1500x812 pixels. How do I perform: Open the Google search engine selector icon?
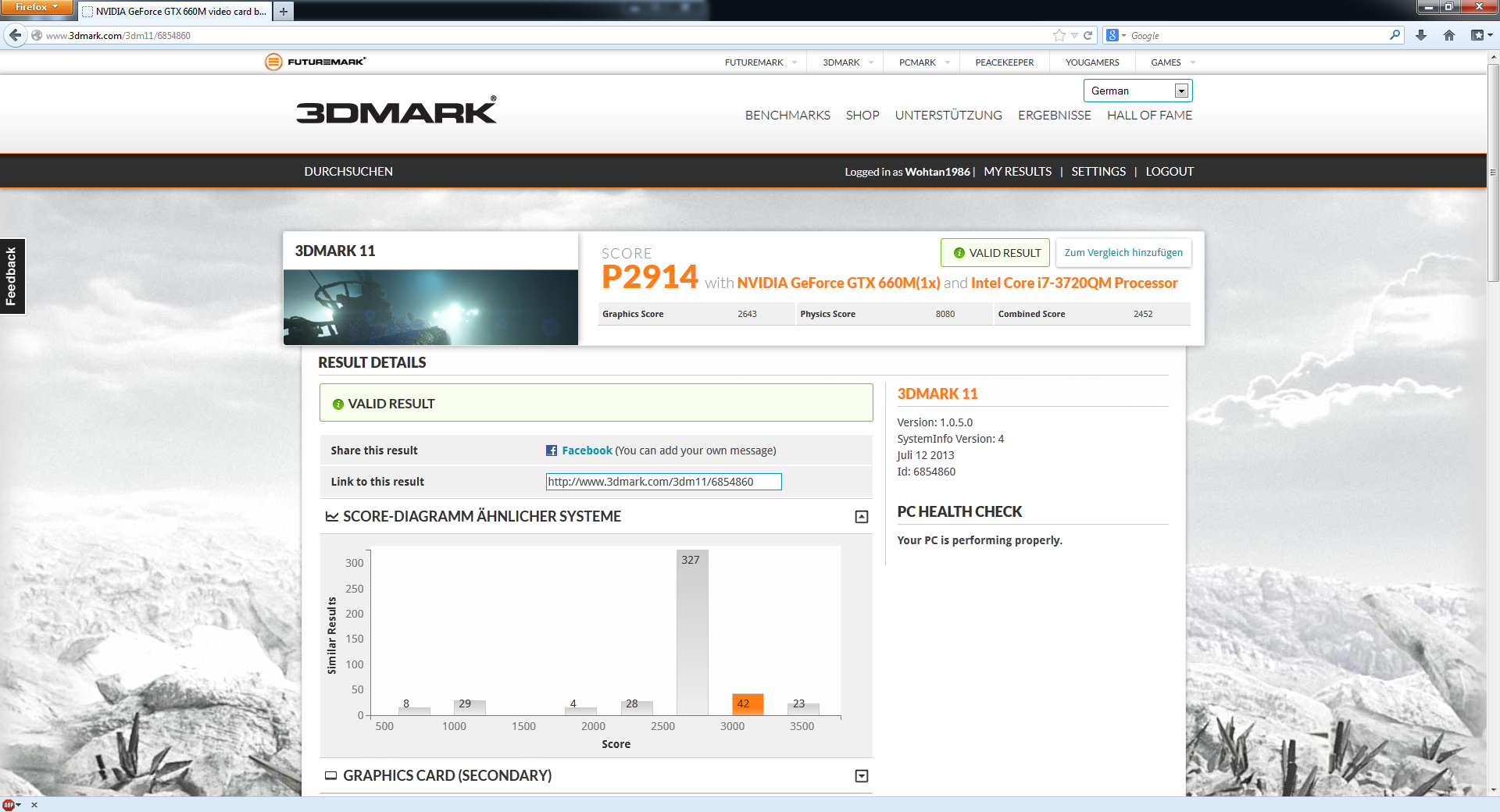click(1116, 35)
